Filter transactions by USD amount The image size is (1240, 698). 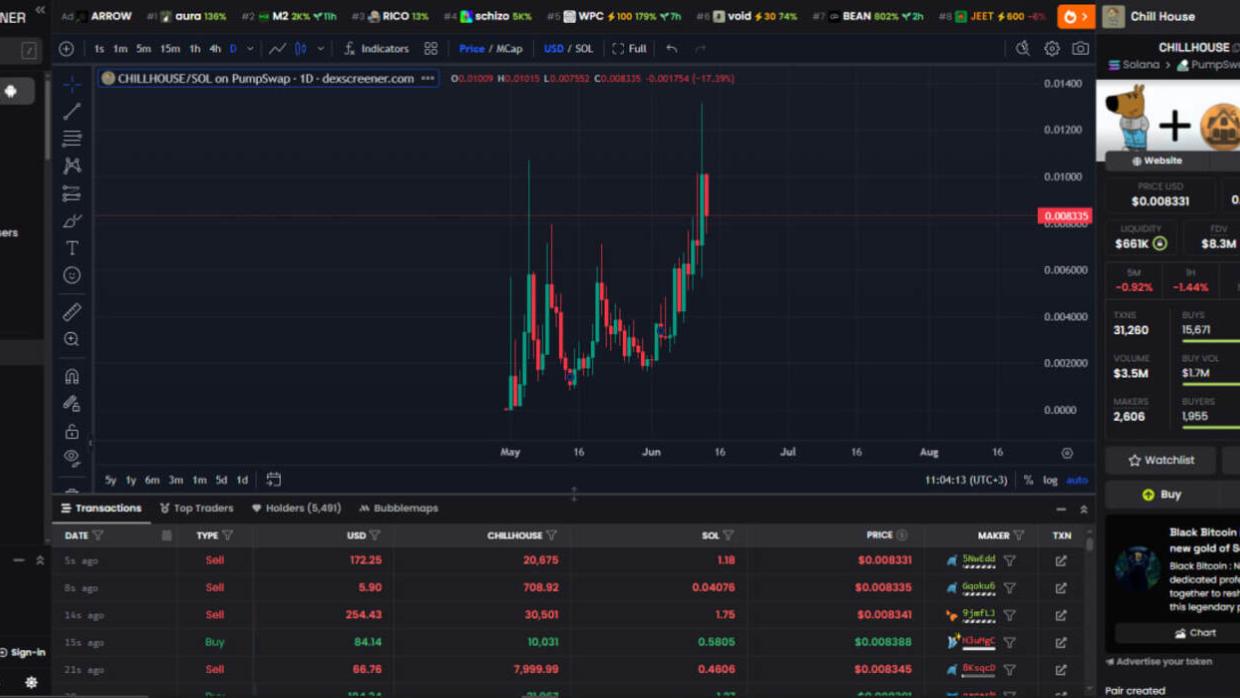click(375, 536)
